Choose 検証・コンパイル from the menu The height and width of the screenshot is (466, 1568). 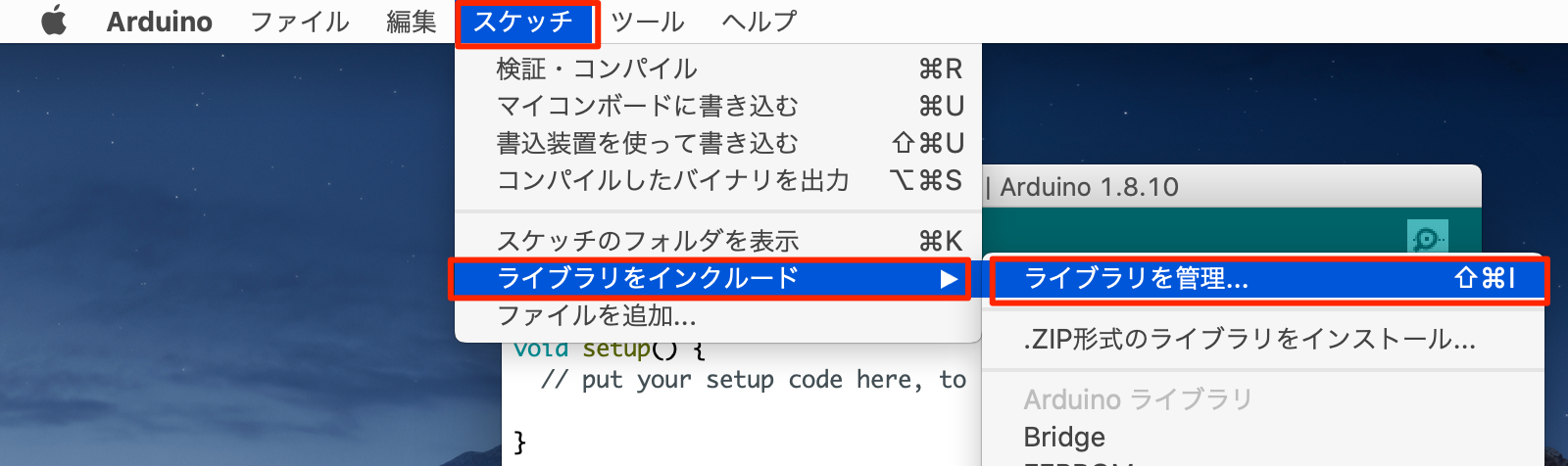(718, 69)
